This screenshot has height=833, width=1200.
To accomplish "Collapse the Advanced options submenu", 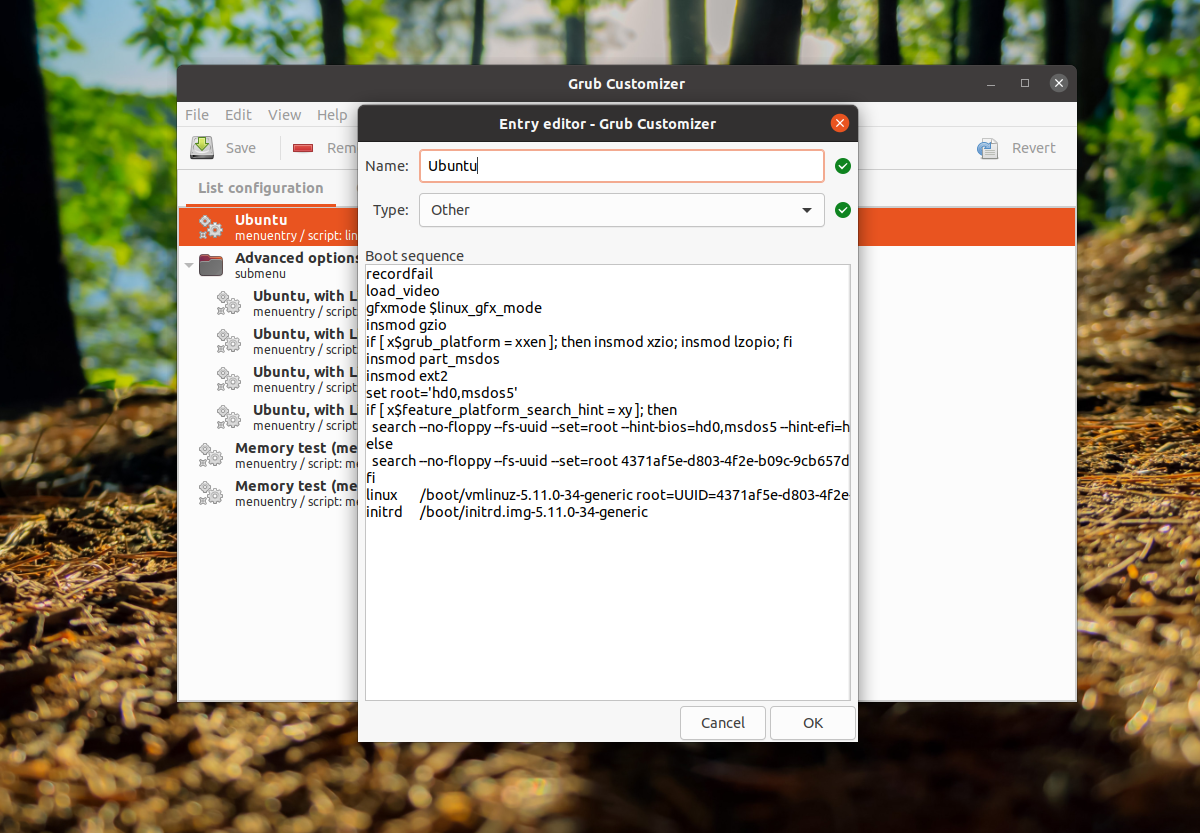I will pyautogui.click(x=188, y=265).
